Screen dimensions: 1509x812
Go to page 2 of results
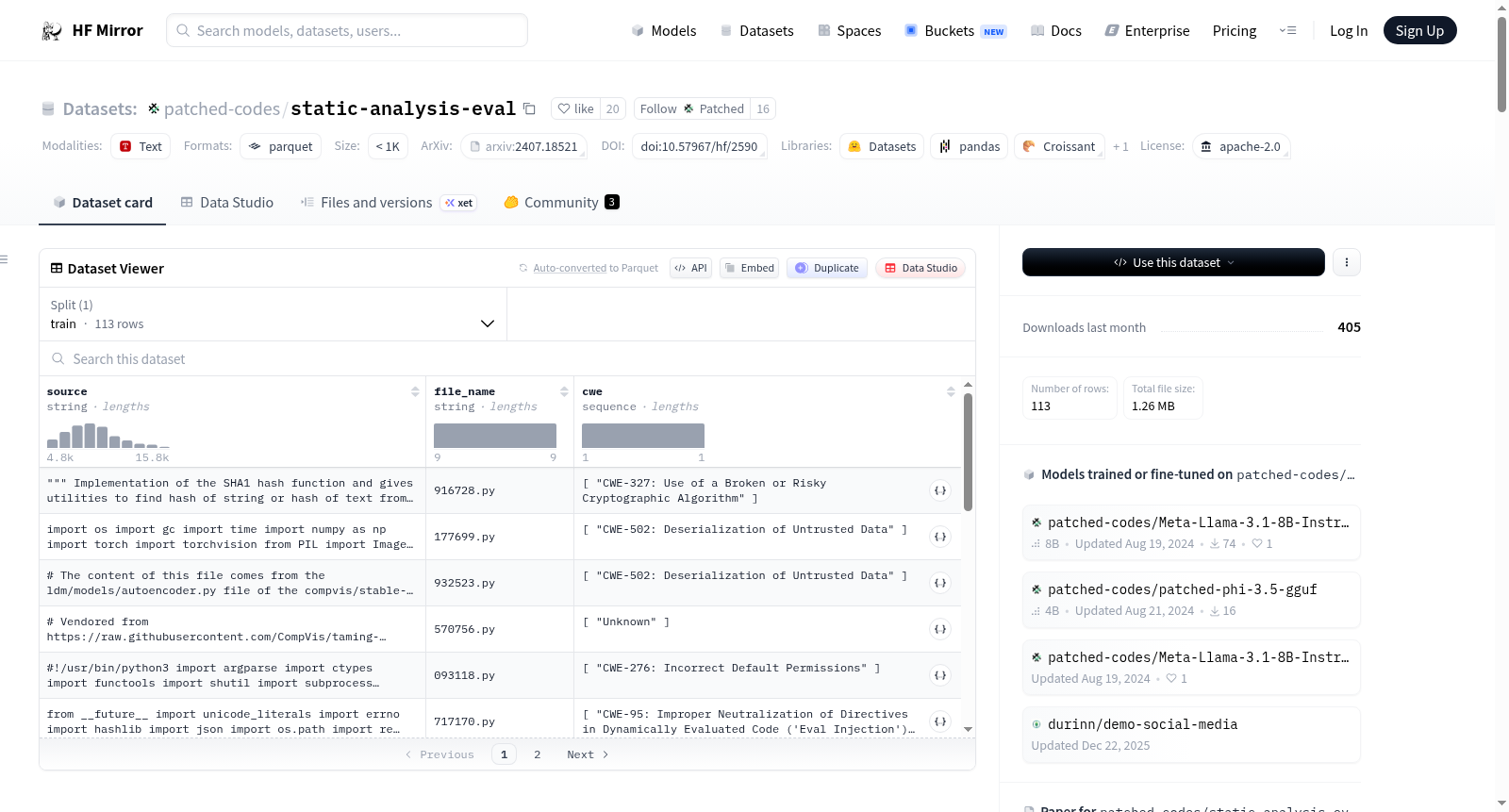pos(538,754)
